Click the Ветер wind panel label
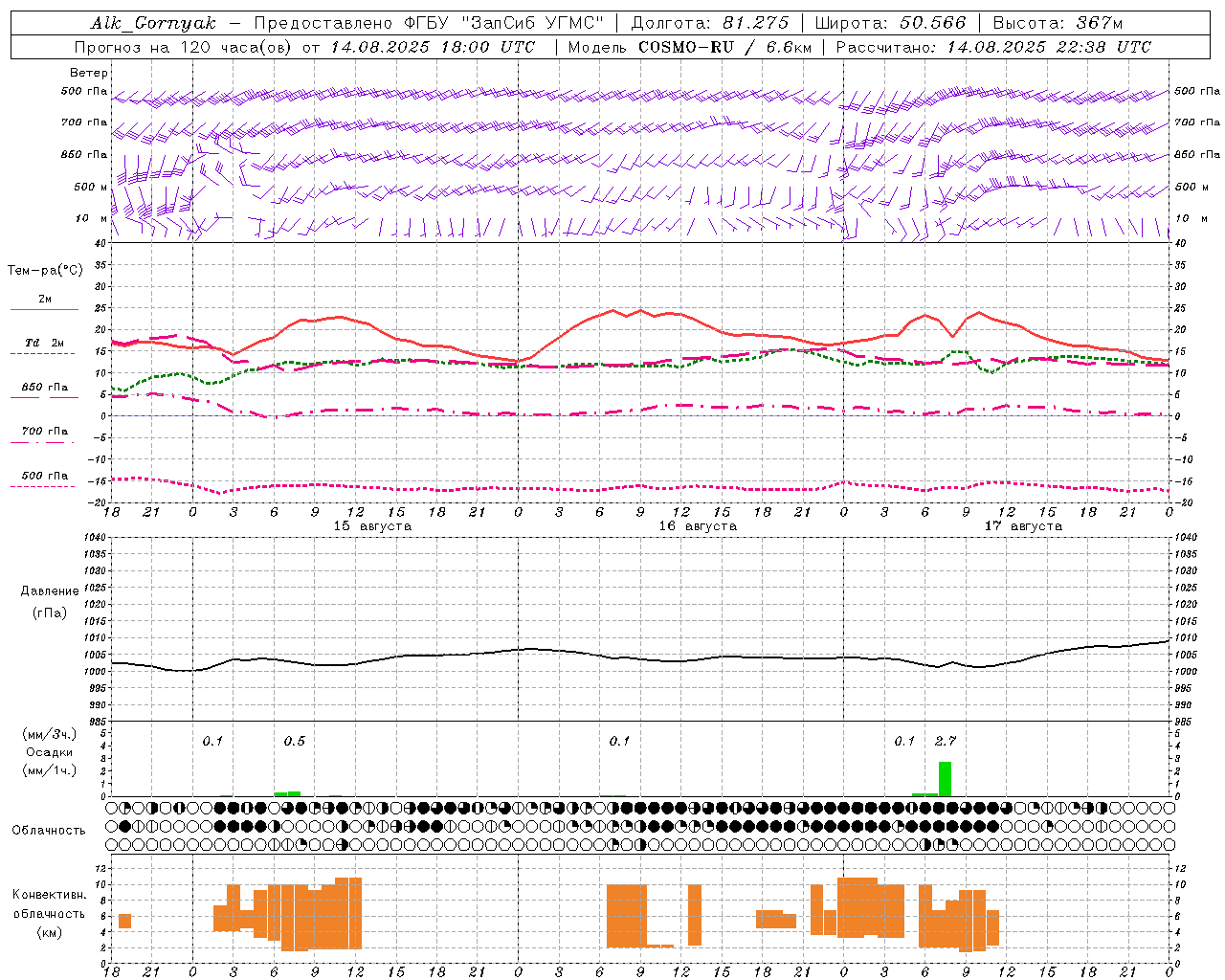The image size is (1225, 980). coord(89,73)
